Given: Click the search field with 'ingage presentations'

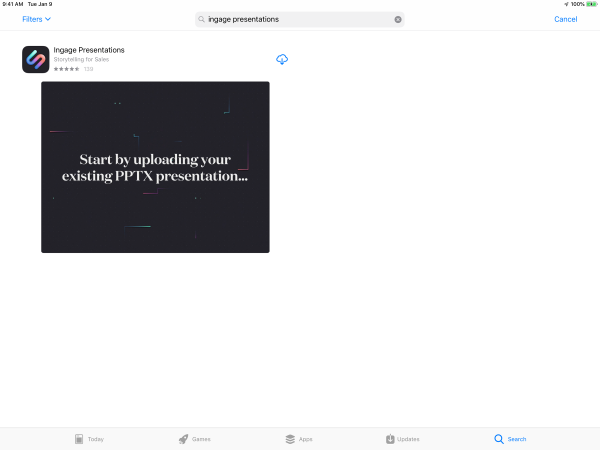Looking at the screenshot, I should [x=300, y=20].
